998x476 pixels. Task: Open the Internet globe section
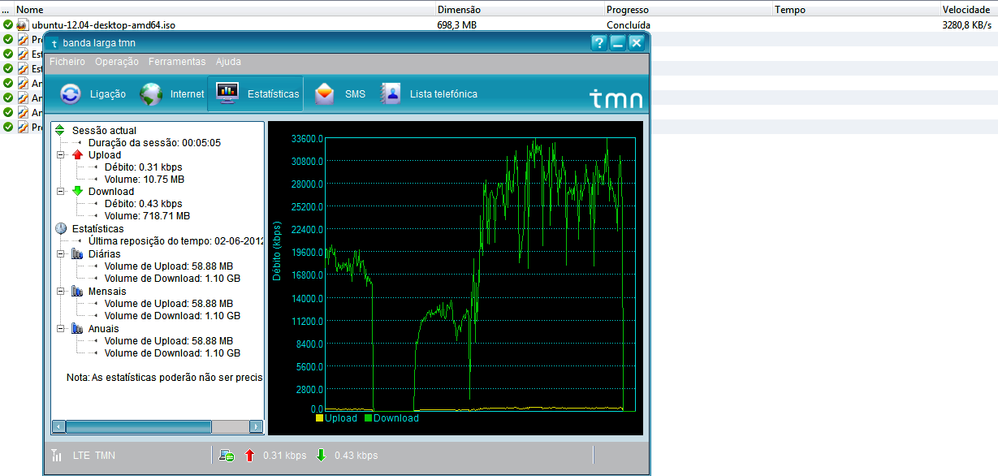tap(172, 94)
